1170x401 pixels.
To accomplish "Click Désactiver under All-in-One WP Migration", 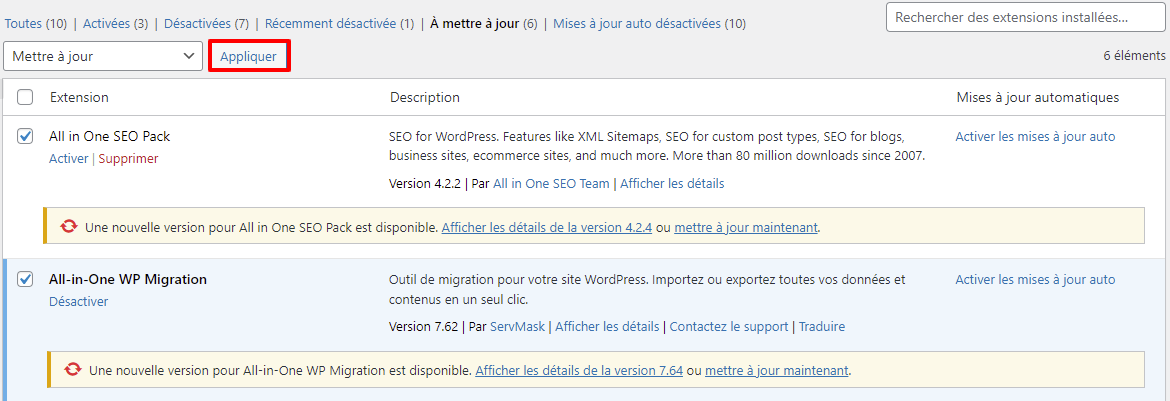I will 78,302.
